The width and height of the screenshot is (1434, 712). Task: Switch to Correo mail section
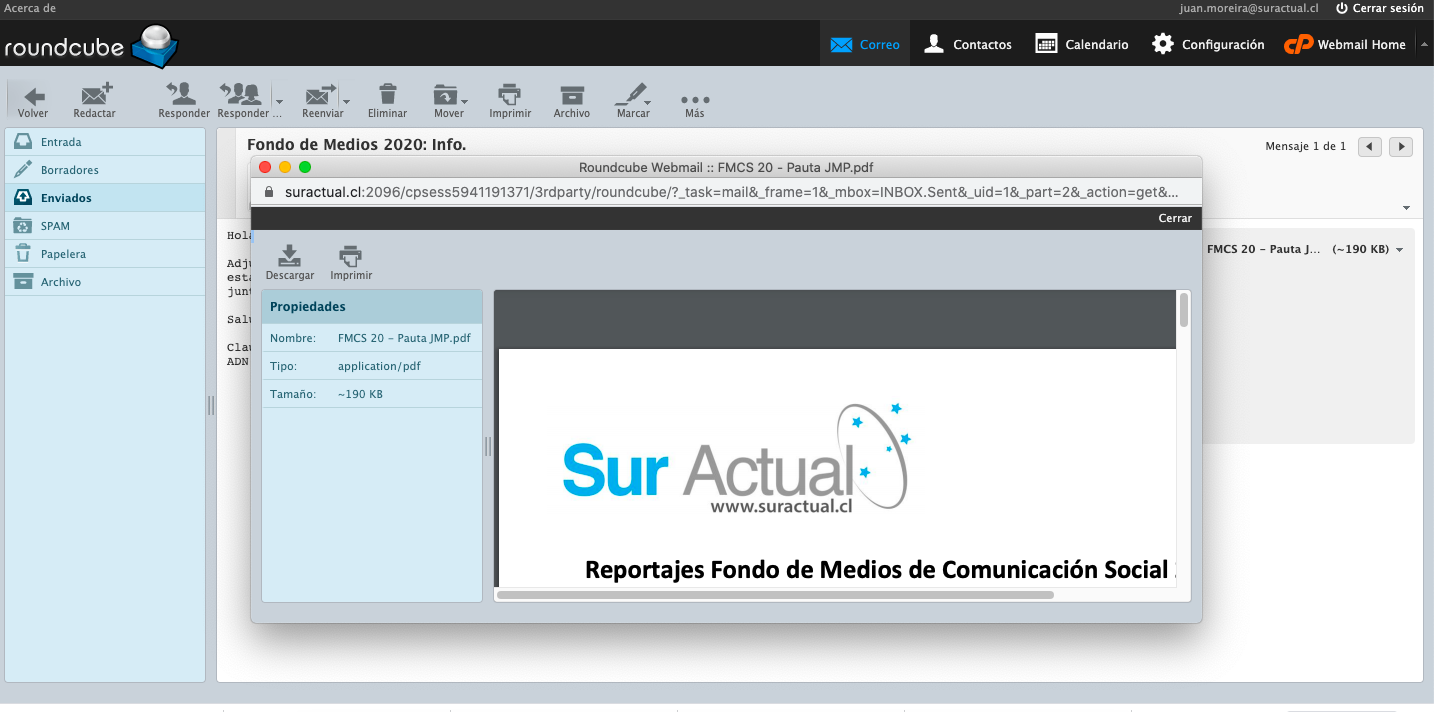pyautogui.click(x=865, y=44)
